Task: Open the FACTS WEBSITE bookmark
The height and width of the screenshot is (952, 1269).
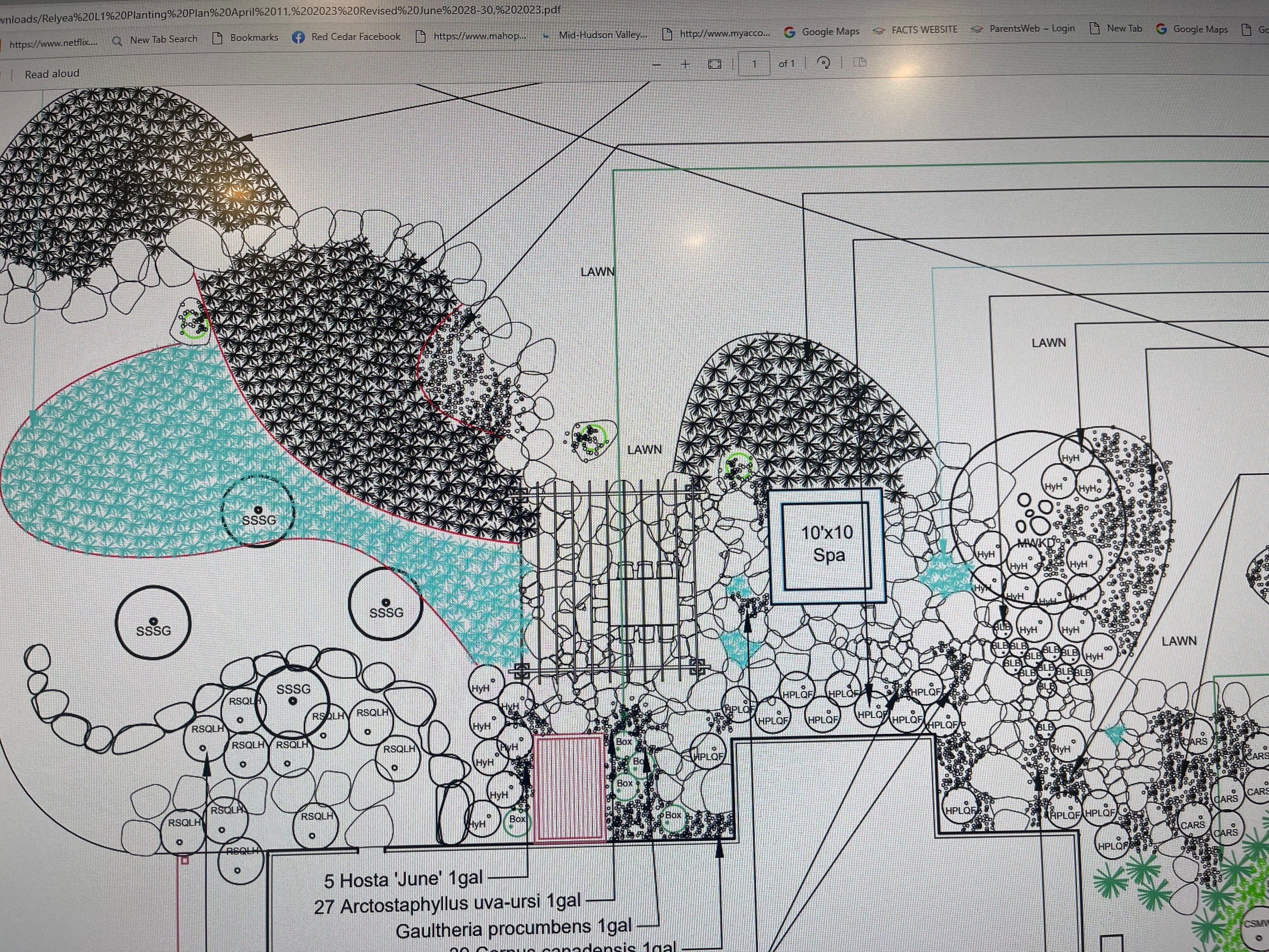Action: pyautogui.click(x=915, y=30)
